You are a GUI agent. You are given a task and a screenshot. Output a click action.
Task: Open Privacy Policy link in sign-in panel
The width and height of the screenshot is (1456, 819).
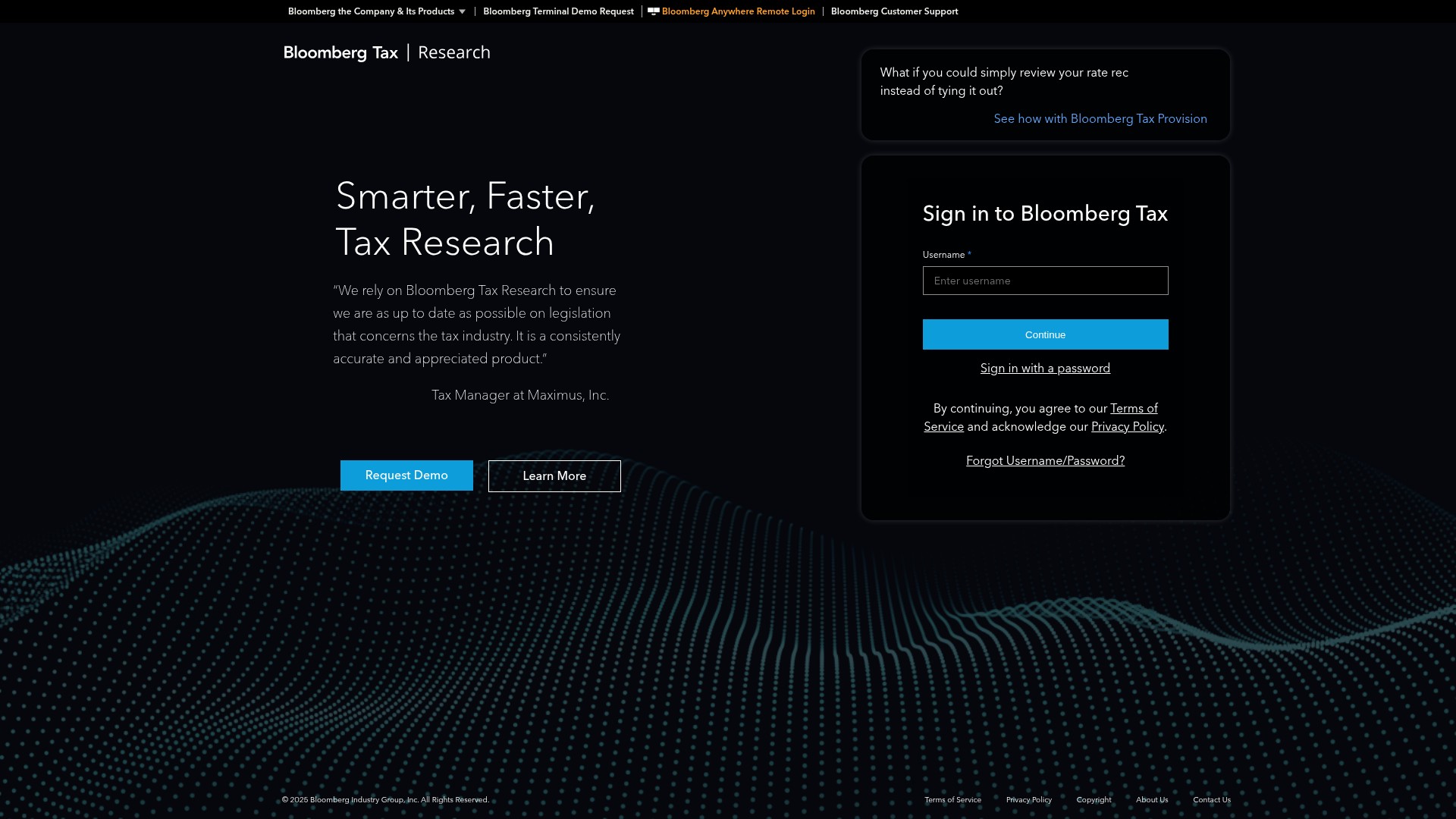coord(1127,427)
